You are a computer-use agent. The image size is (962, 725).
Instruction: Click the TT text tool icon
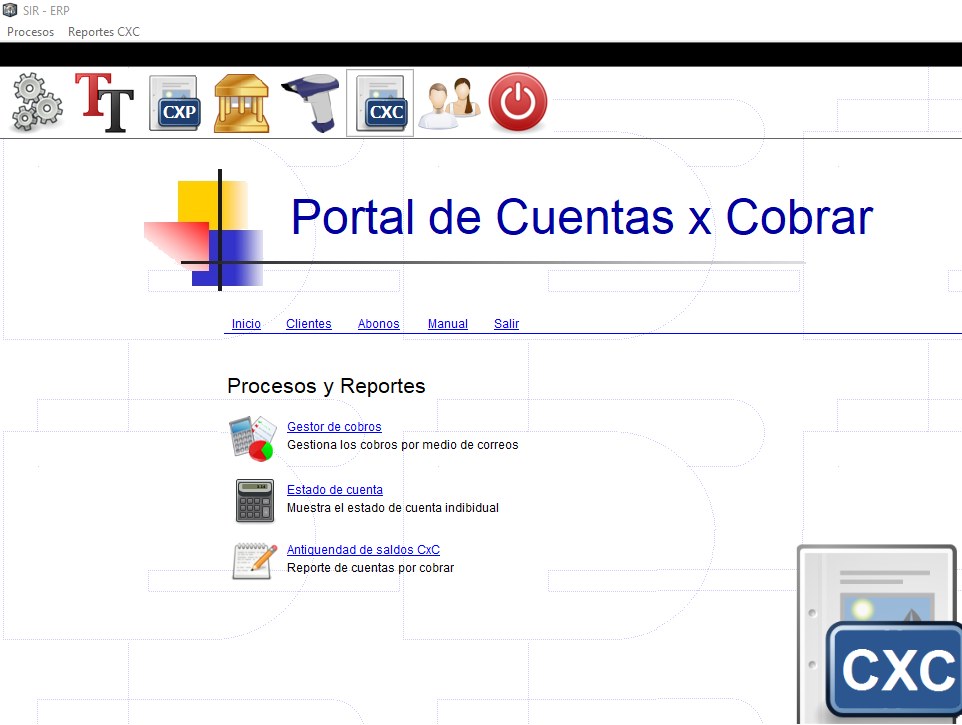(x=104, y=100)
